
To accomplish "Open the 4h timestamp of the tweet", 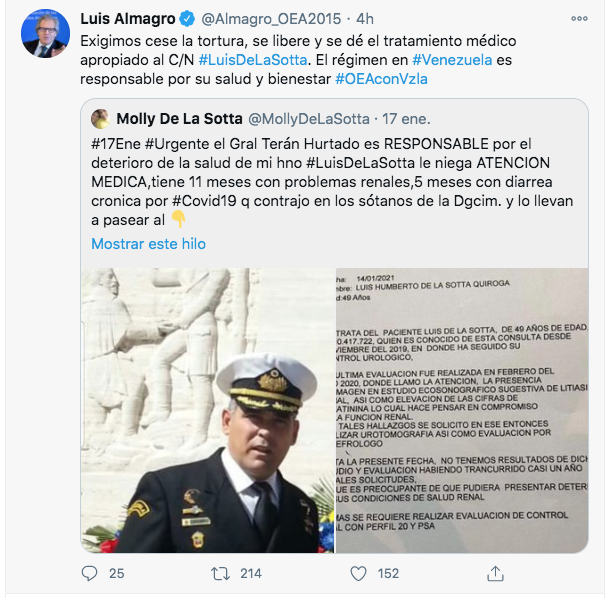I will [365, 19].
